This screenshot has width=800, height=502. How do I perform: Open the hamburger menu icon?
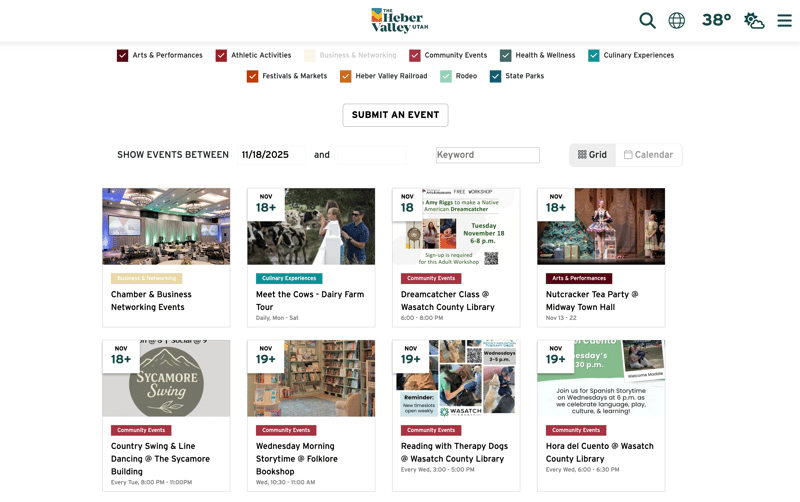784,21
